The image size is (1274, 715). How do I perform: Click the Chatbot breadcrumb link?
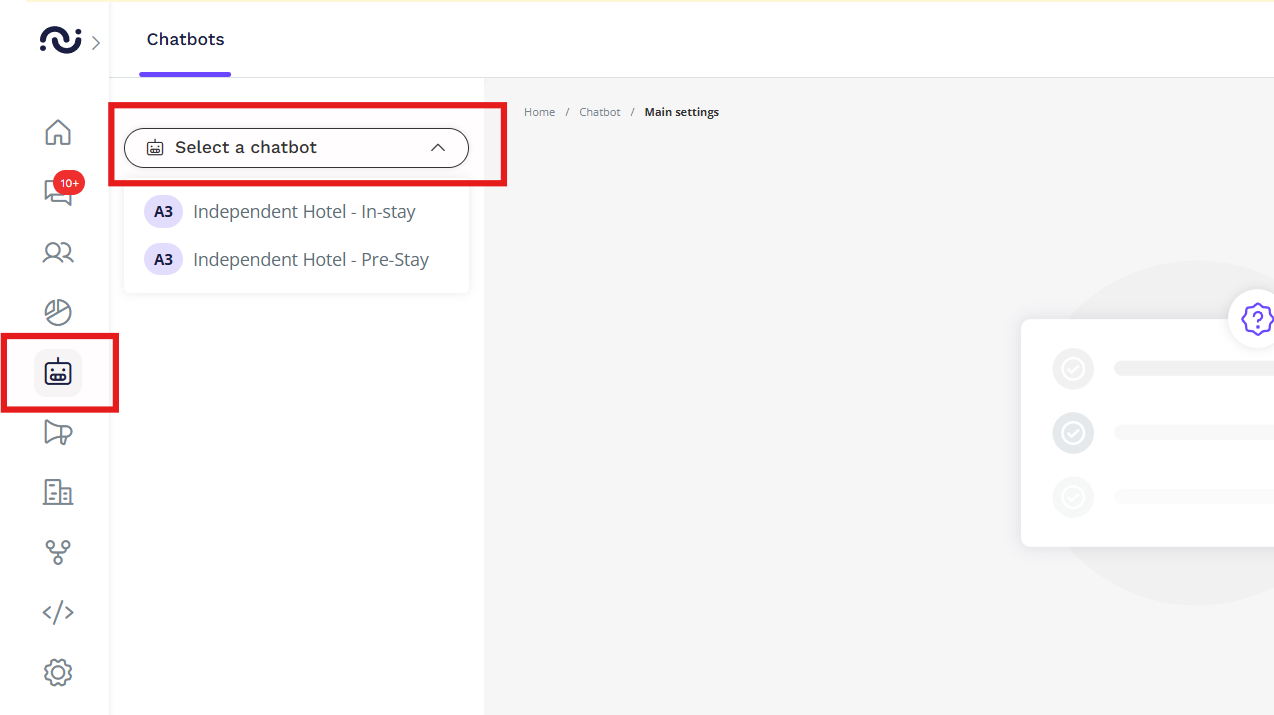point(600,112)
